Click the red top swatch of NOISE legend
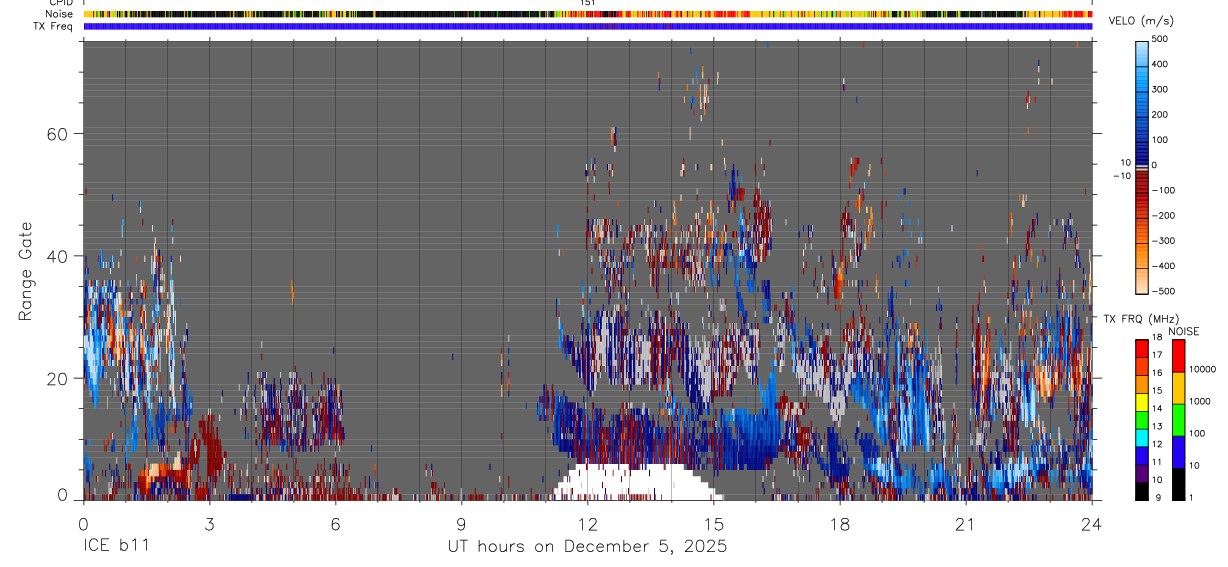Image resolution: width=1228 pixels, height=567 pixels. tap(1179, 355)
